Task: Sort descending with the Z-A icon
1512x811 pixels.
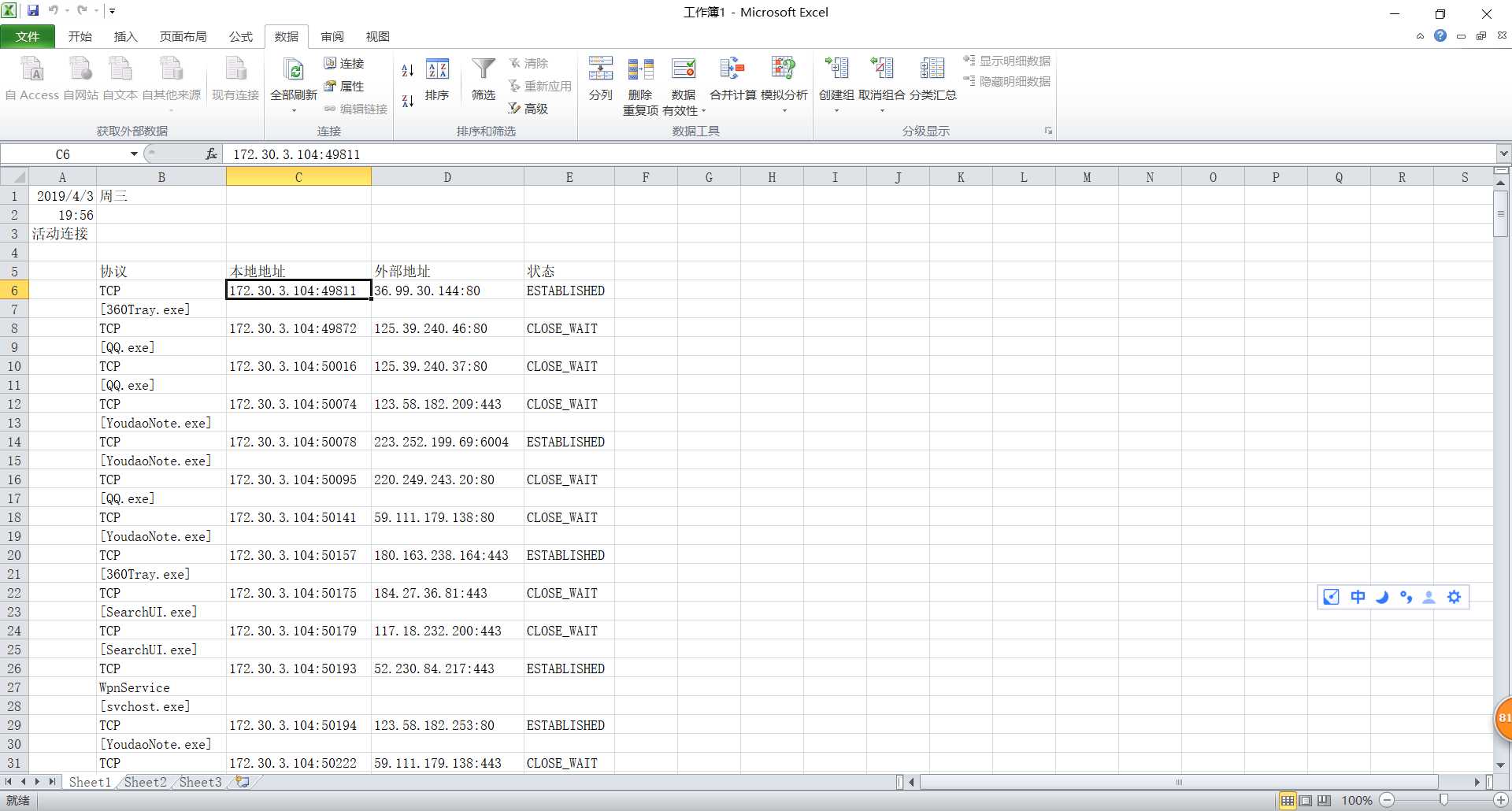Action: pos(407,100)
